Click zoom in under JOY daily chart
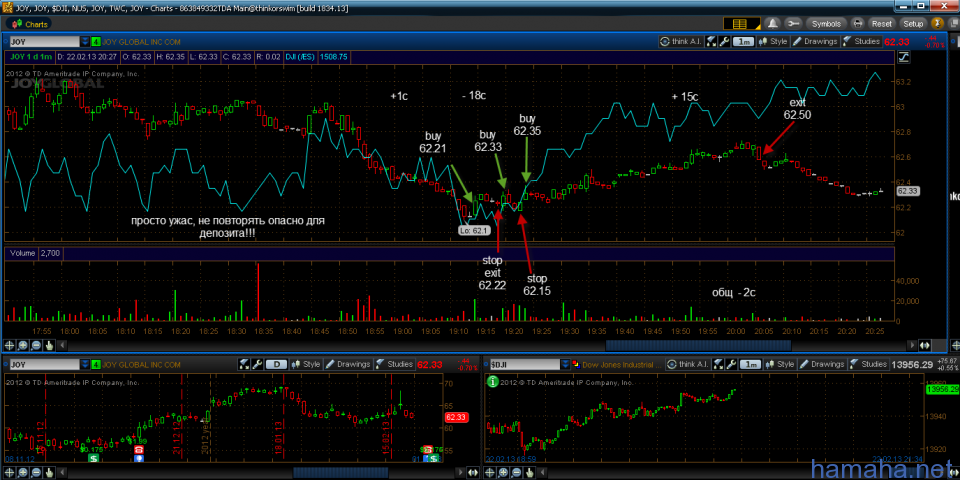 click(23, 472)
